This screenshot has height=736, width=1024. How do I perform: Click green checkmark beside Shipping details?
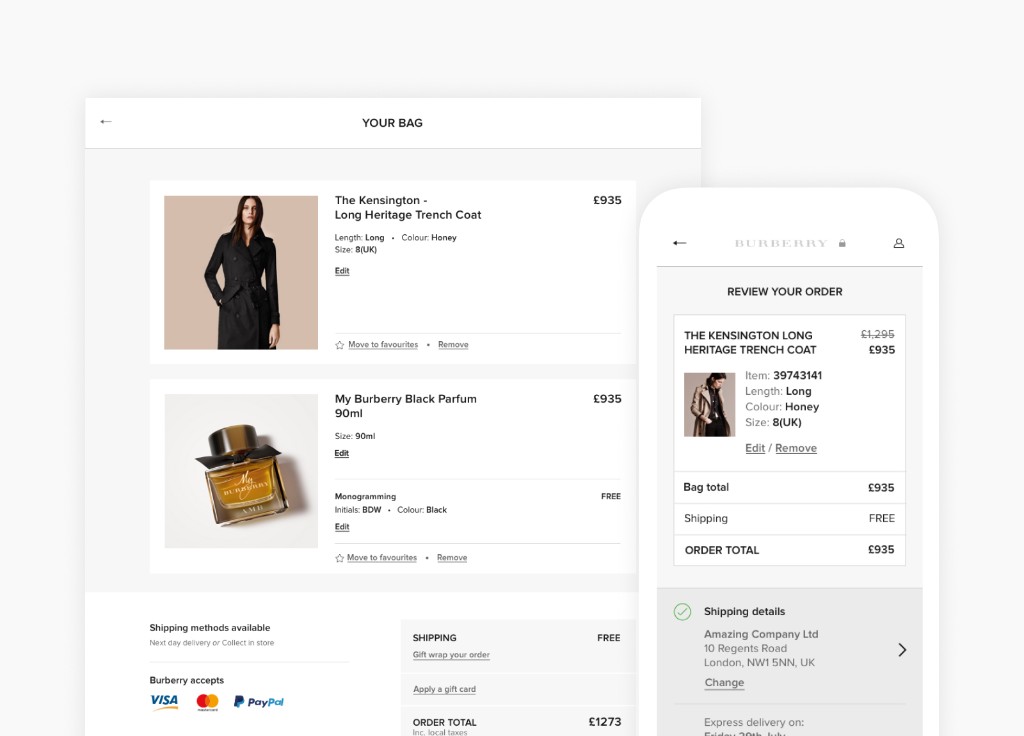(x=682, y=612)
